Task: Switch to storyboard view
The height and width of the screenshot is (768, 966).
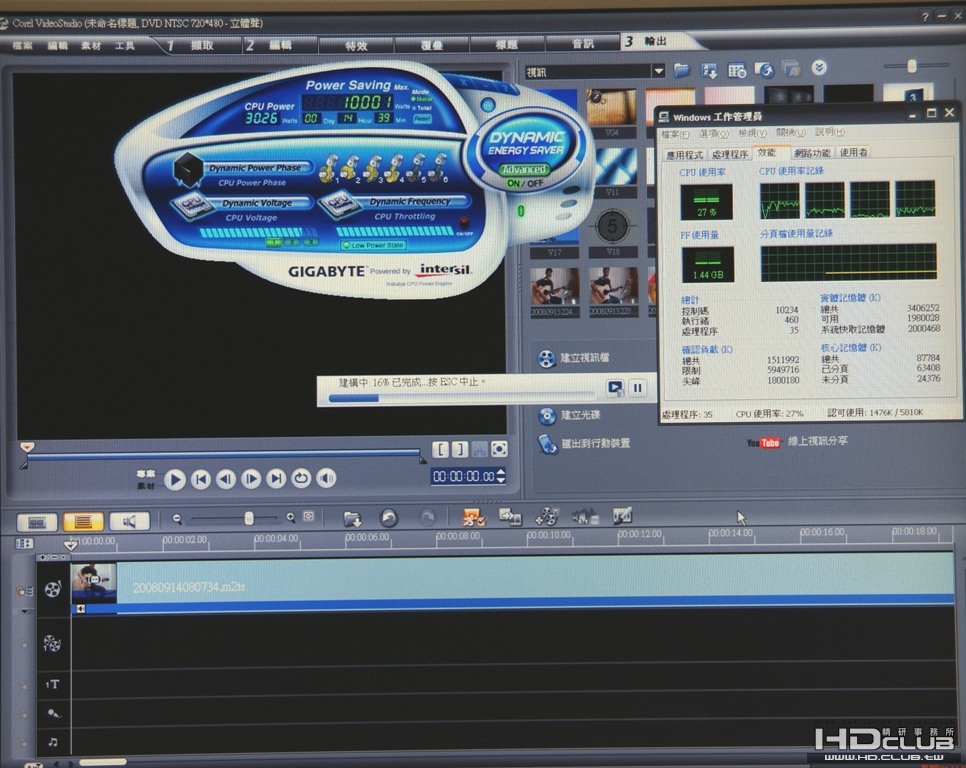Action: click(37, 522)
